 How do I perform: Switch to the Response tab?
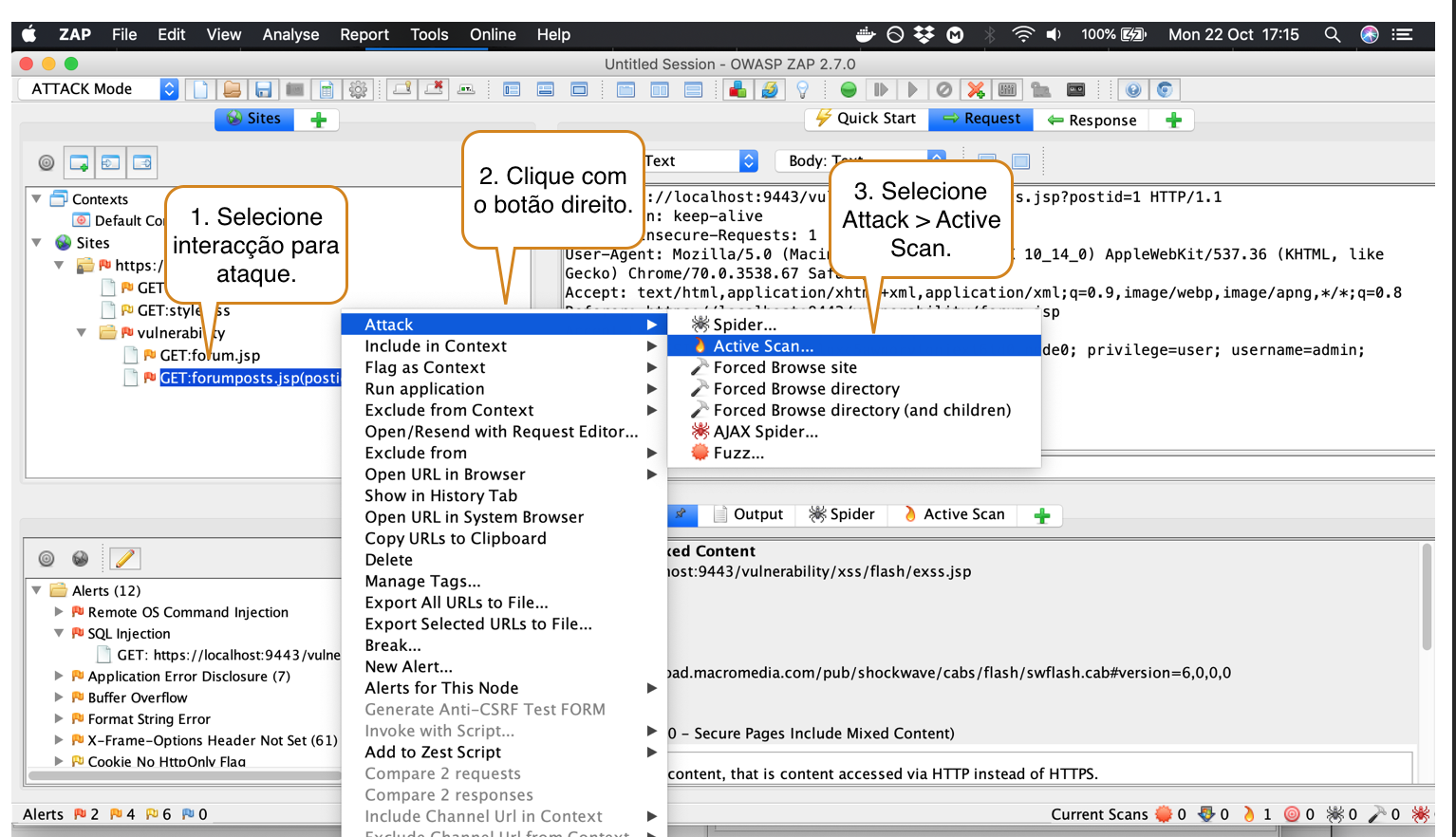1092,120
